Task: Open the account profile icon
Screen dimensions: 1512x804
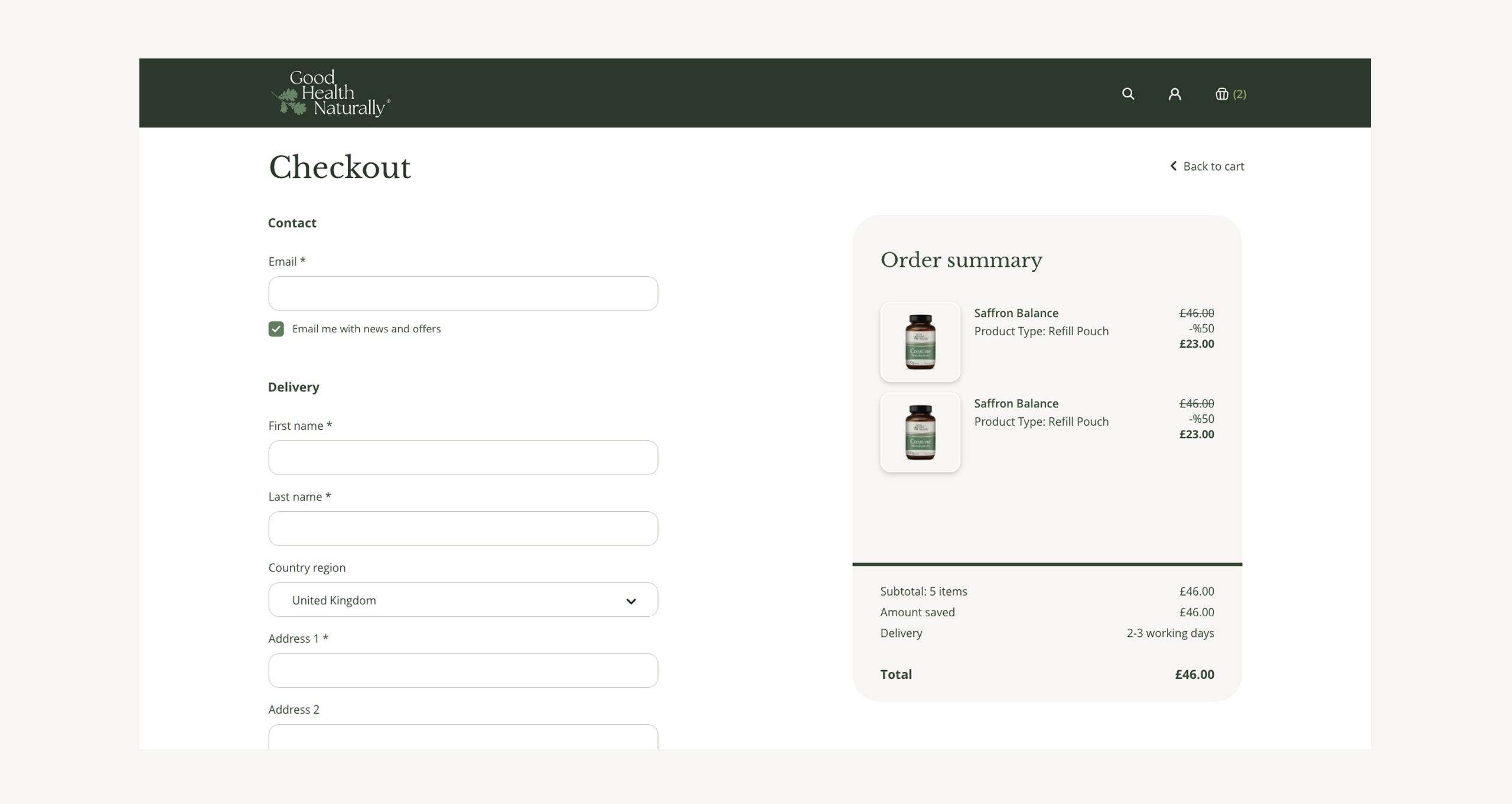Action: coord(1174,94)
